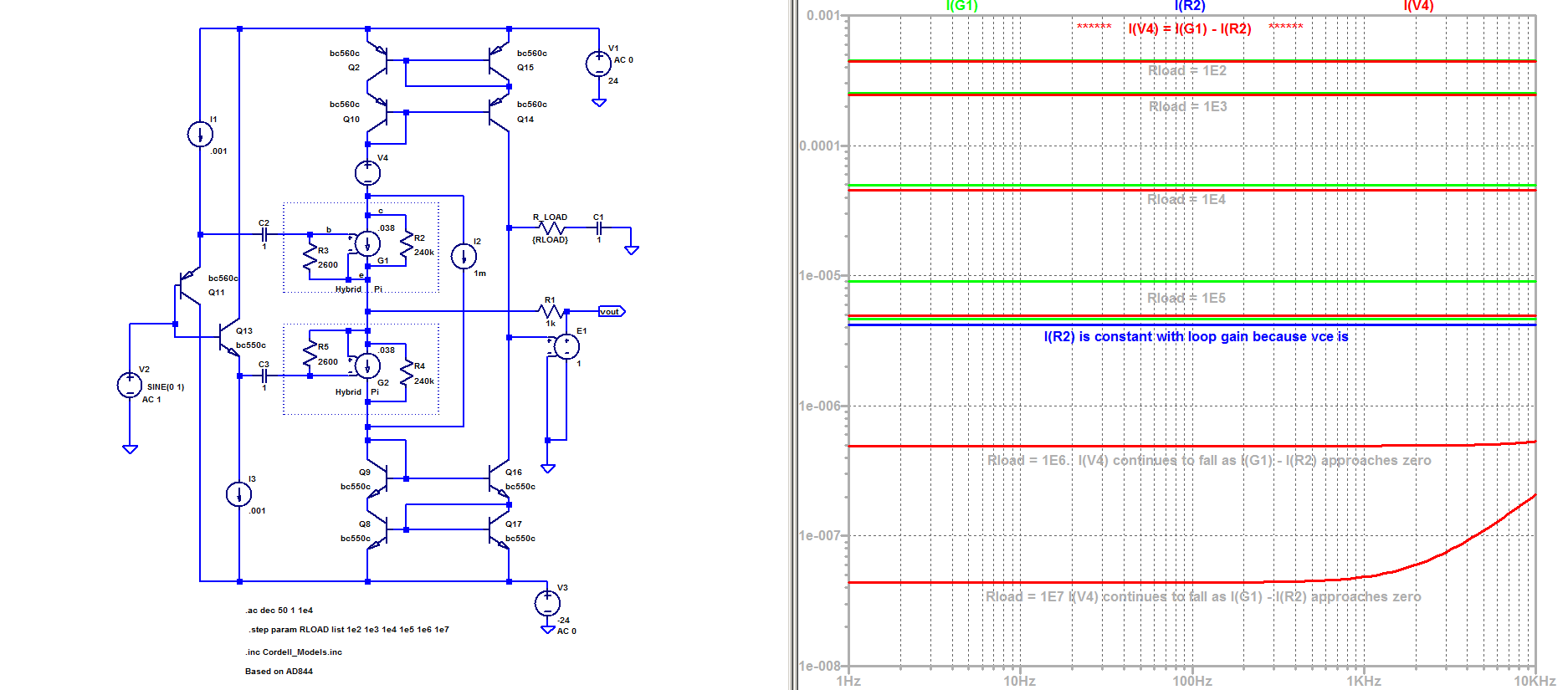Click the G2 controlled current source

tap(367, 365)
